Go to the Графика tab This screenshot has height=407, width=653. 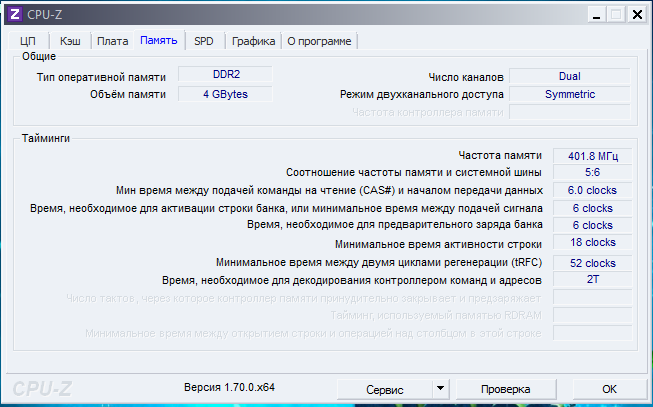pos(253,41)
